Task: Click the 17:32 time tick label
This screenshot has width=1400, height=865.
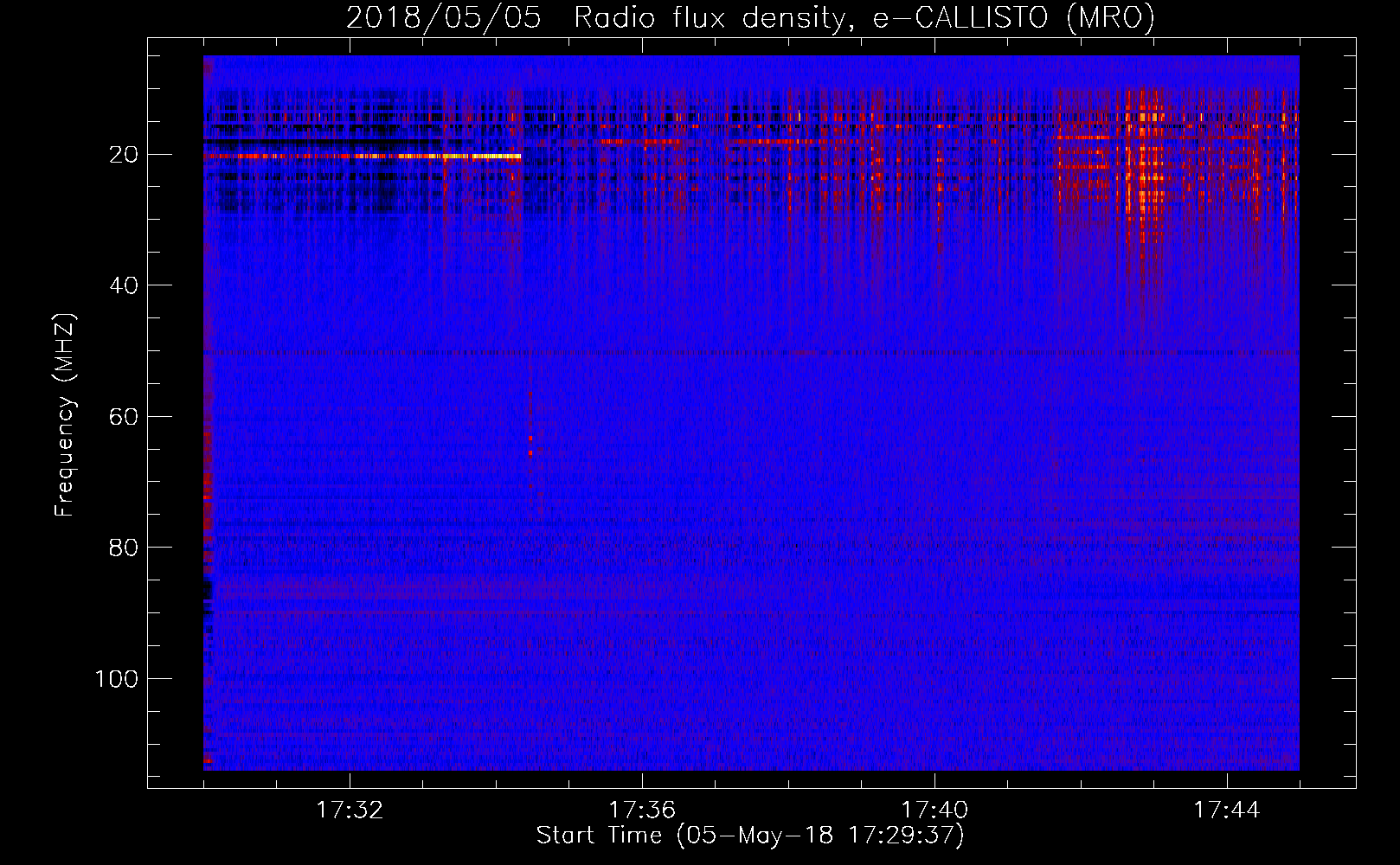Action: point(350,811)
